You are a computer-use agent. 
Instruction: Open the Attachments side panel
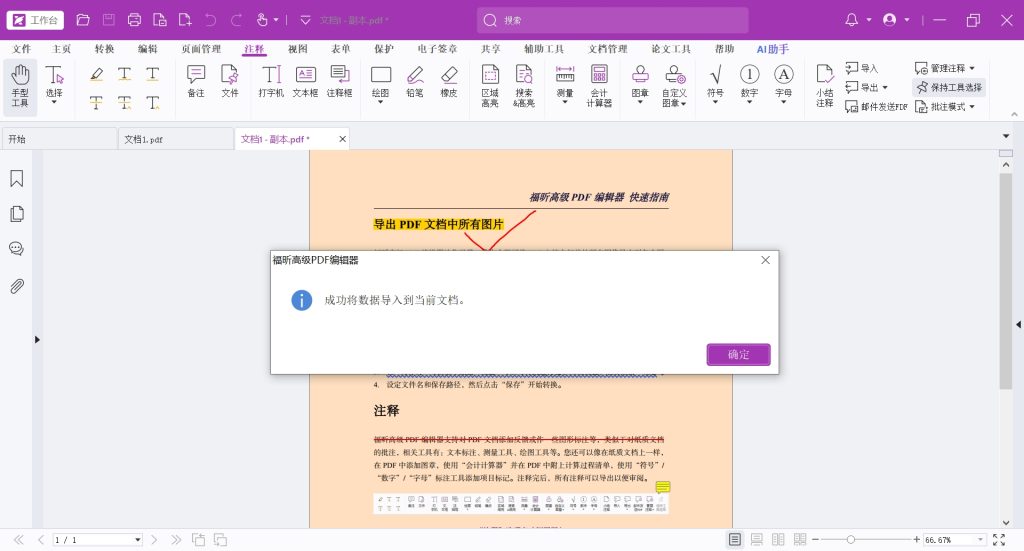pyautogui.click(x=17, y=286)
